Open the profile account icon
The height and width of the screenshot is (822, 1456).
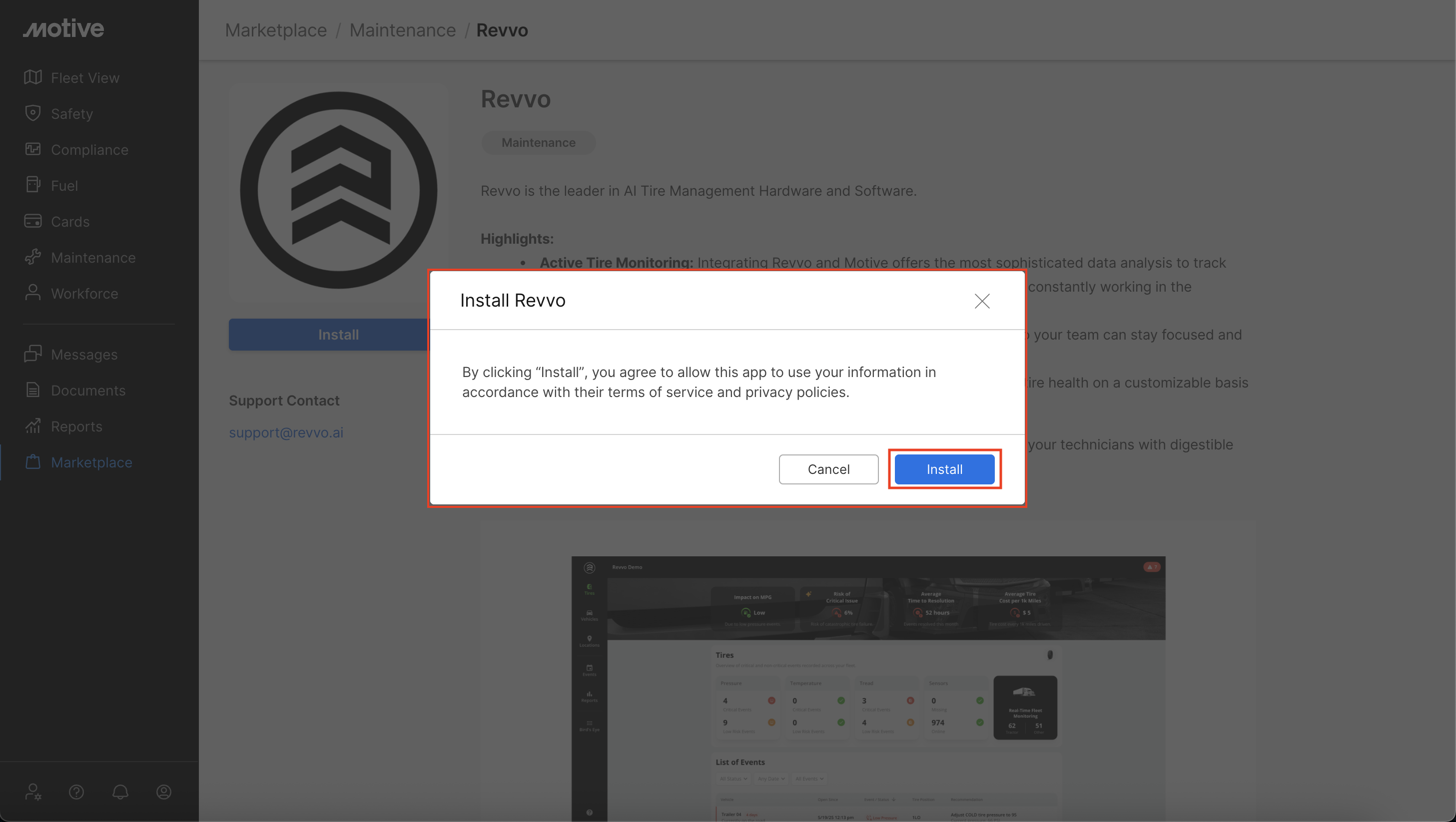click(164, 792)
